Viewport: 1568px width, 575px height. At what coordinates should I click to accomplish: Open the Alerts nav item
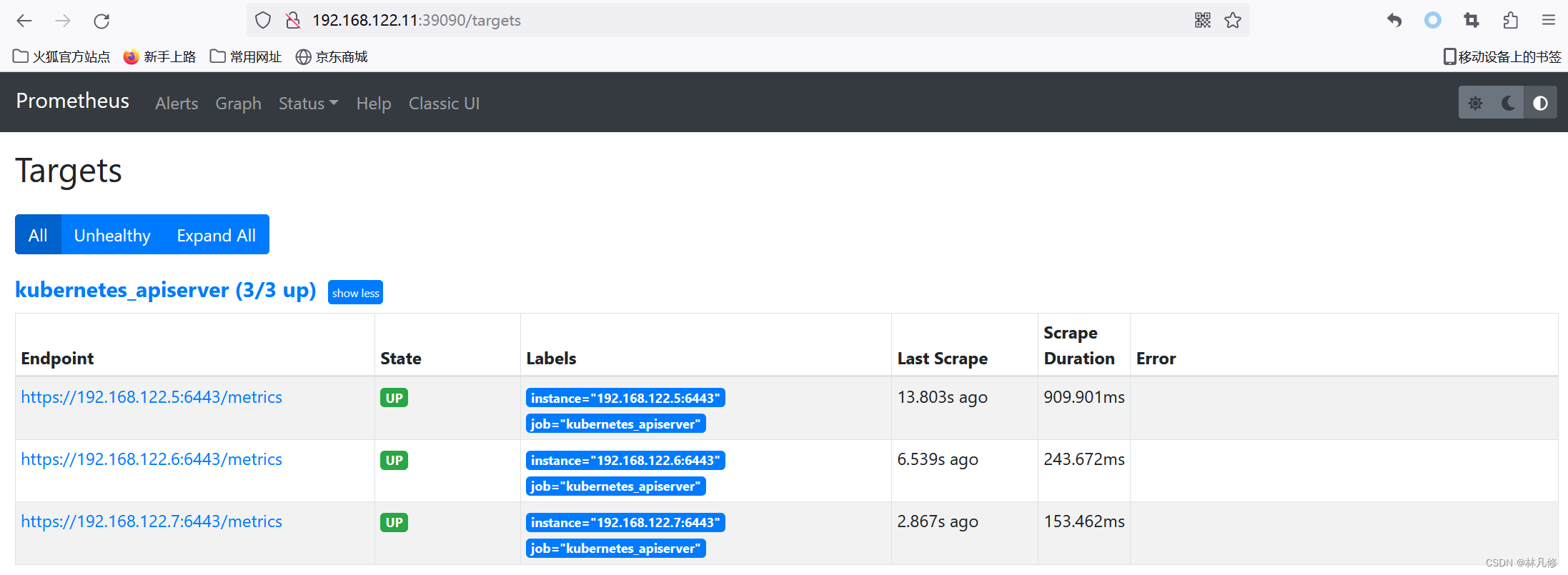pos(177,104)
